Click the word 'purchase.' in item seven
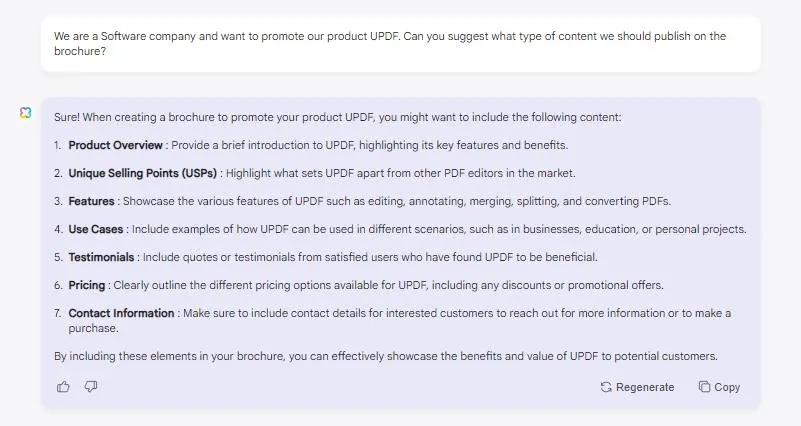 [x=93, y=328]
